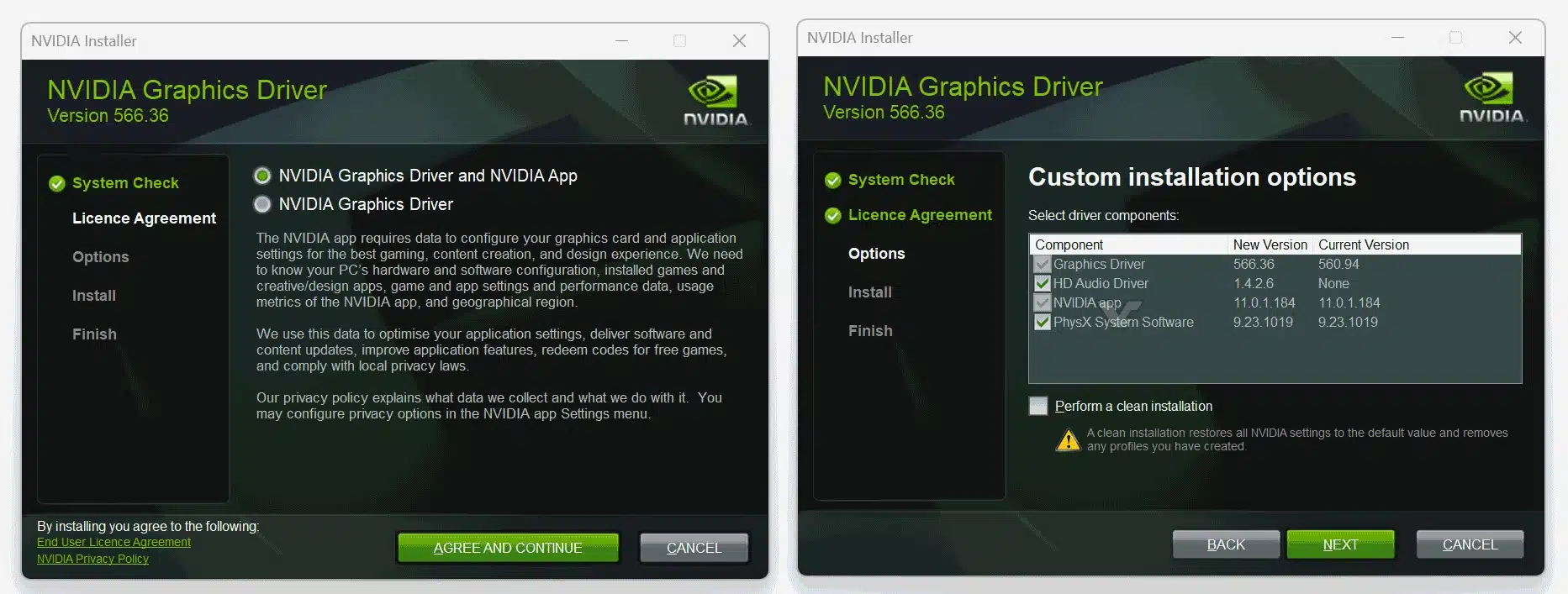The width and height of the screenshot is (1568, 594).
Task: Click the New Version column header
Action: click(1270, 244)
